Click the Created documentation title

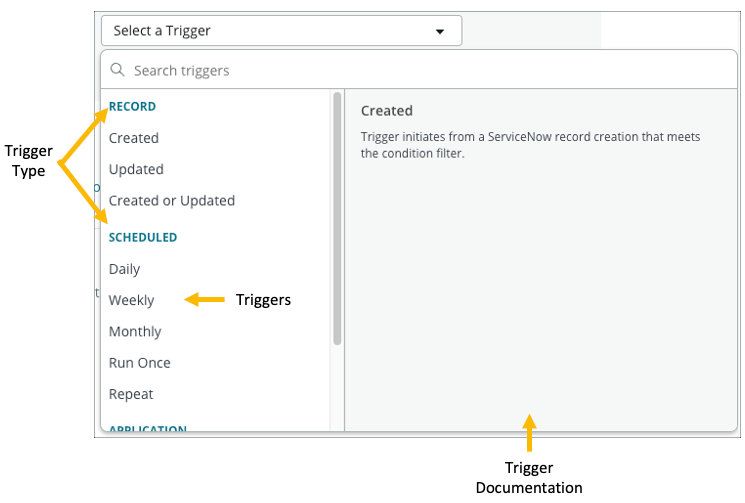coord(387,111)
